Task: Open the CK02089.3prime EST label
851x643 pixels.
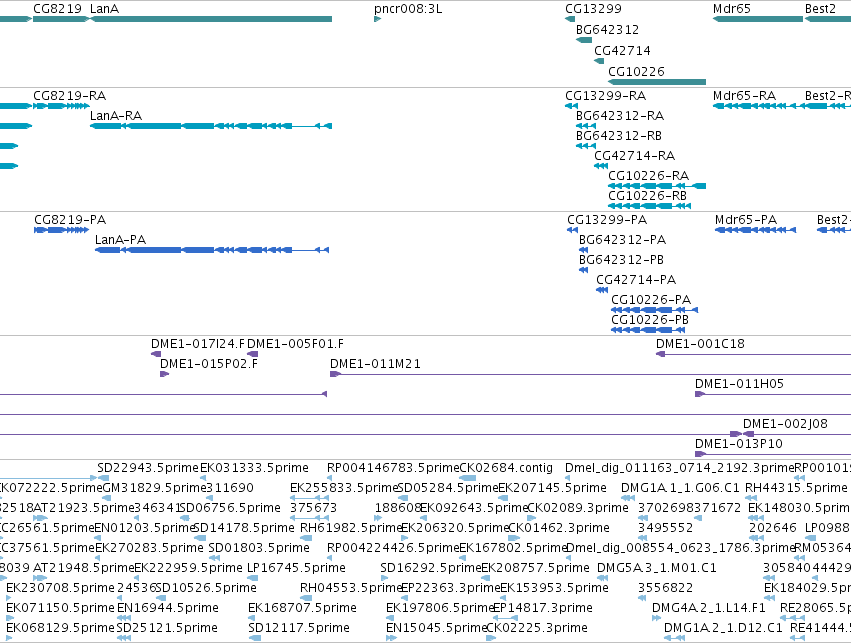Action: pyautogui.click(x=578, y=508)
